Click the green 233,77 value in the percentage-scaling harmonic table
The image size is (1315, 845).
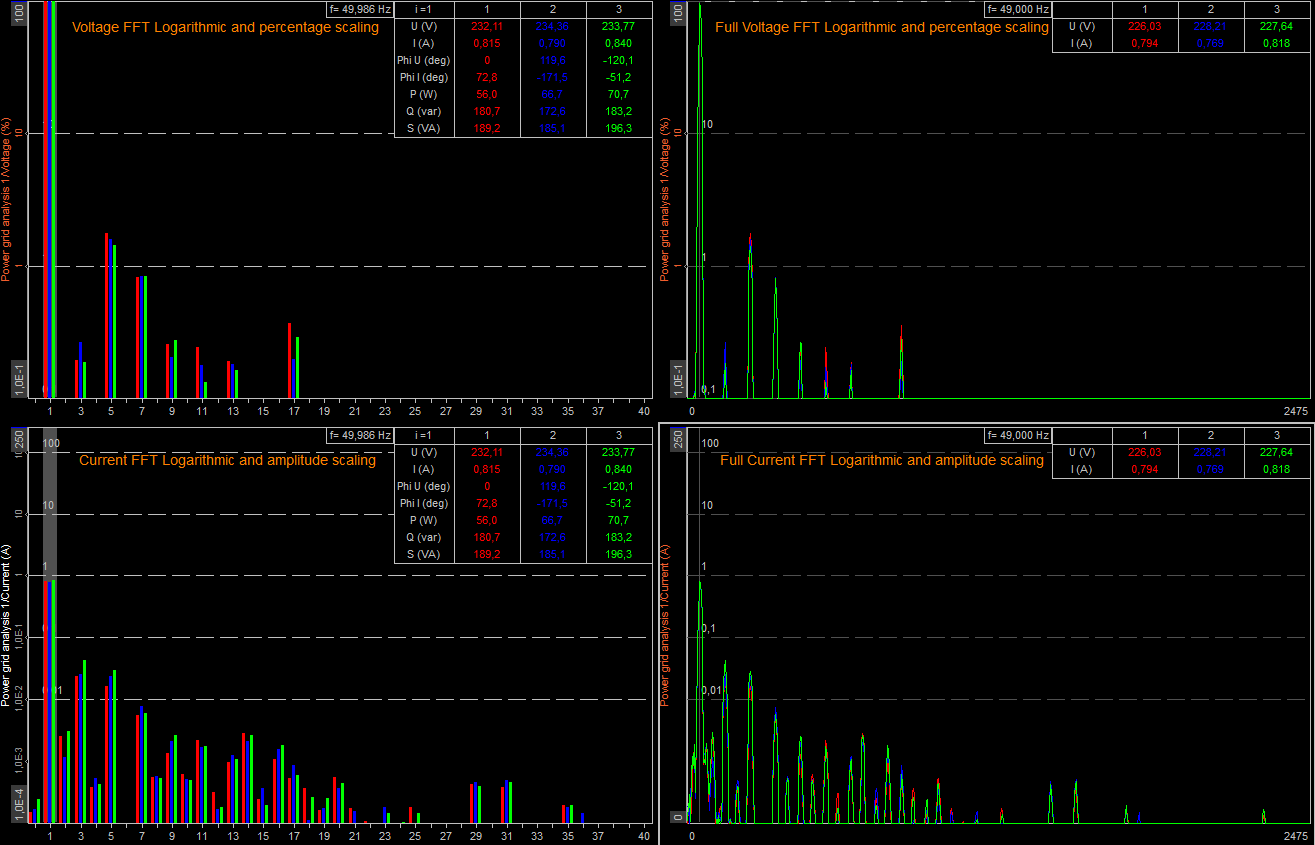click(618, 27)
